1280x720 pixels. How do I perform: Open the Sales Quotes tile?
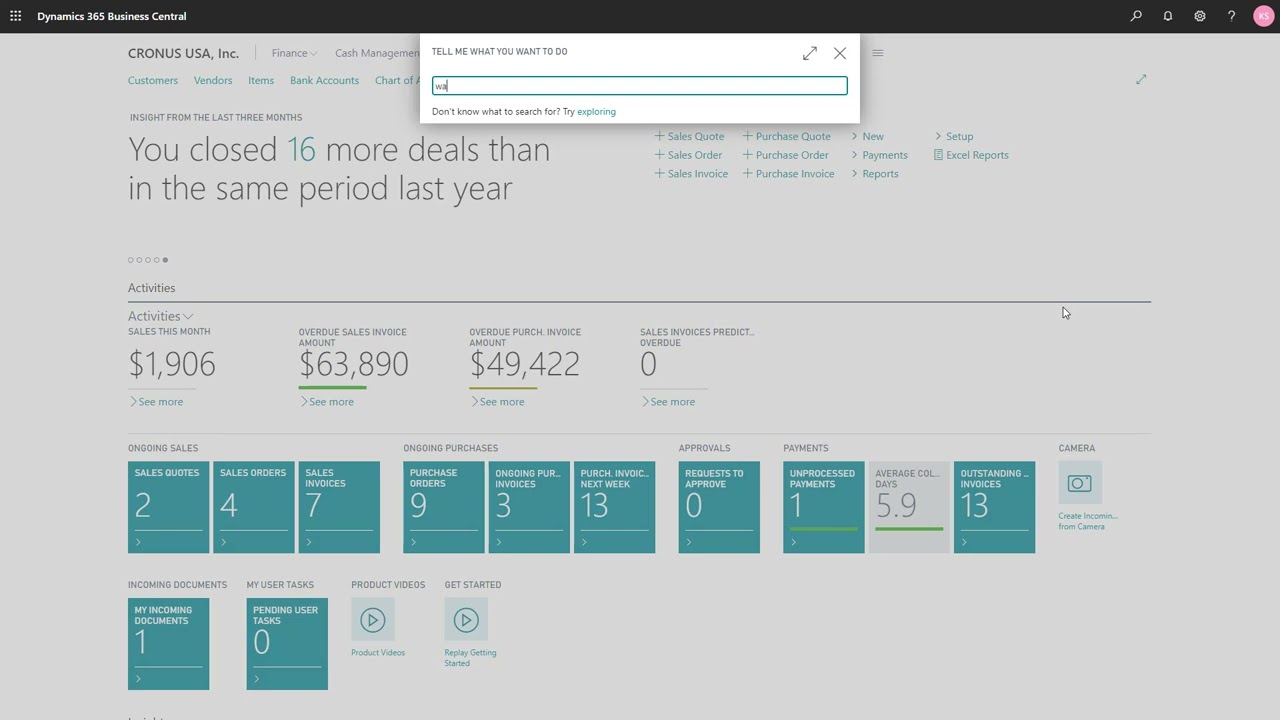point(168,507)
